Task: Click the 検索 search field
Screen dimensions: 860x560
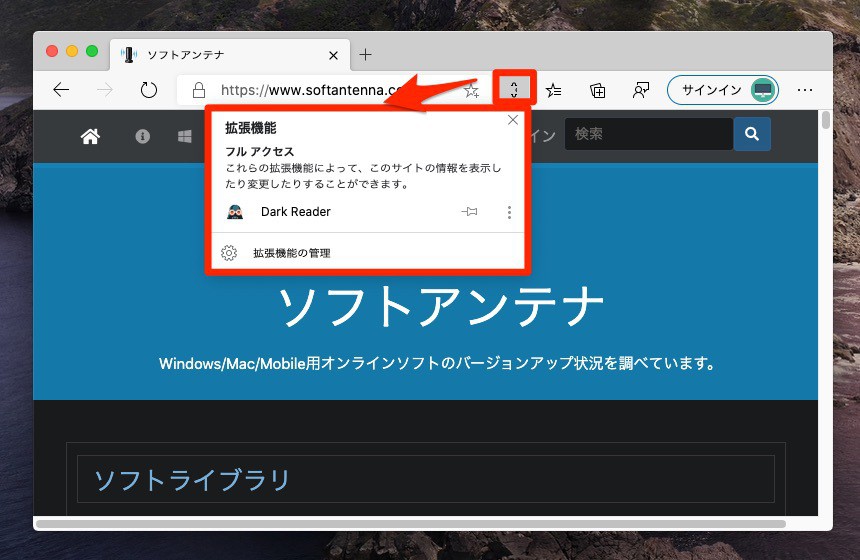Action: tap(649, 134)
